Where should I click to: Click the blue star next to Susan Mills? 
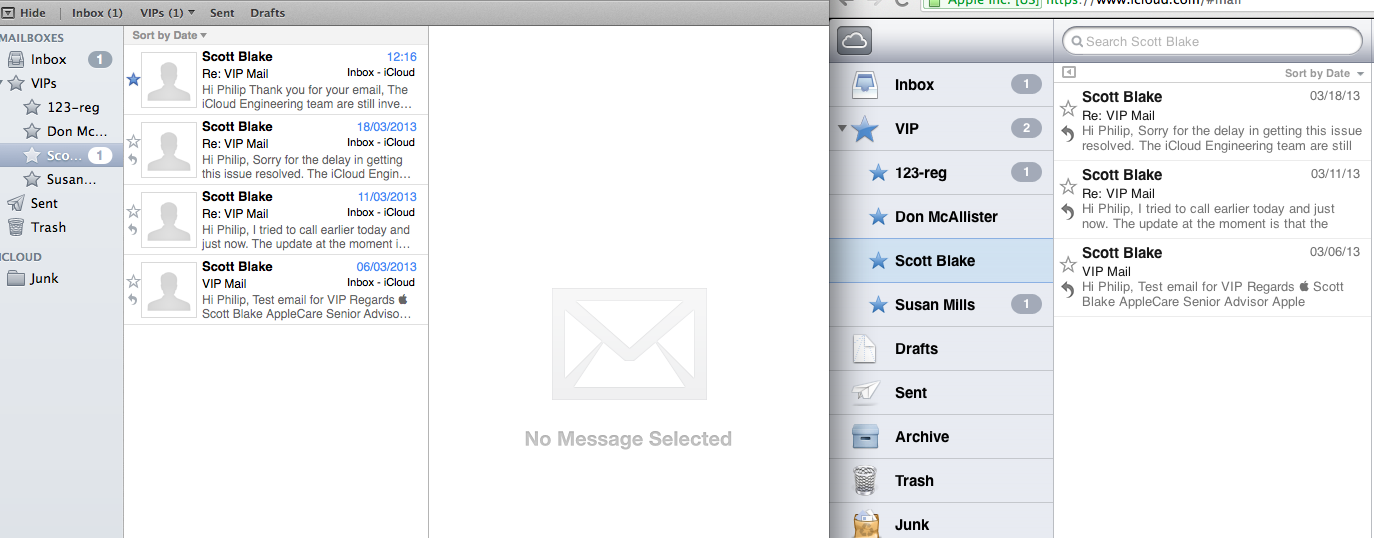click(878, 305)
